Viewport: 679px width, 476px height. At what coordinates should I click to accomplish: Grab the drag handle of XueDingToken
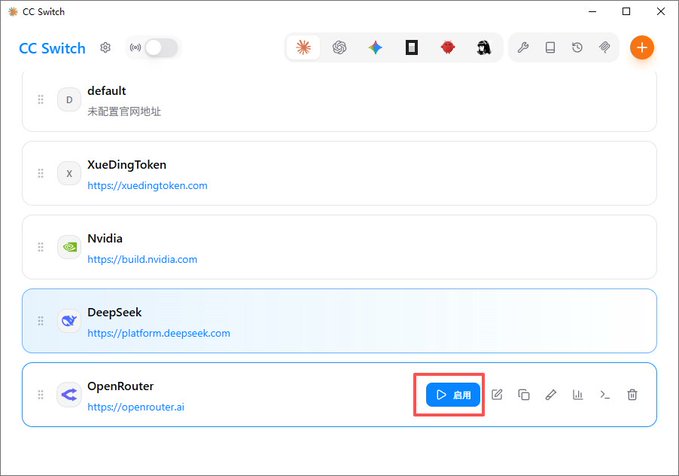click(41, 173)
